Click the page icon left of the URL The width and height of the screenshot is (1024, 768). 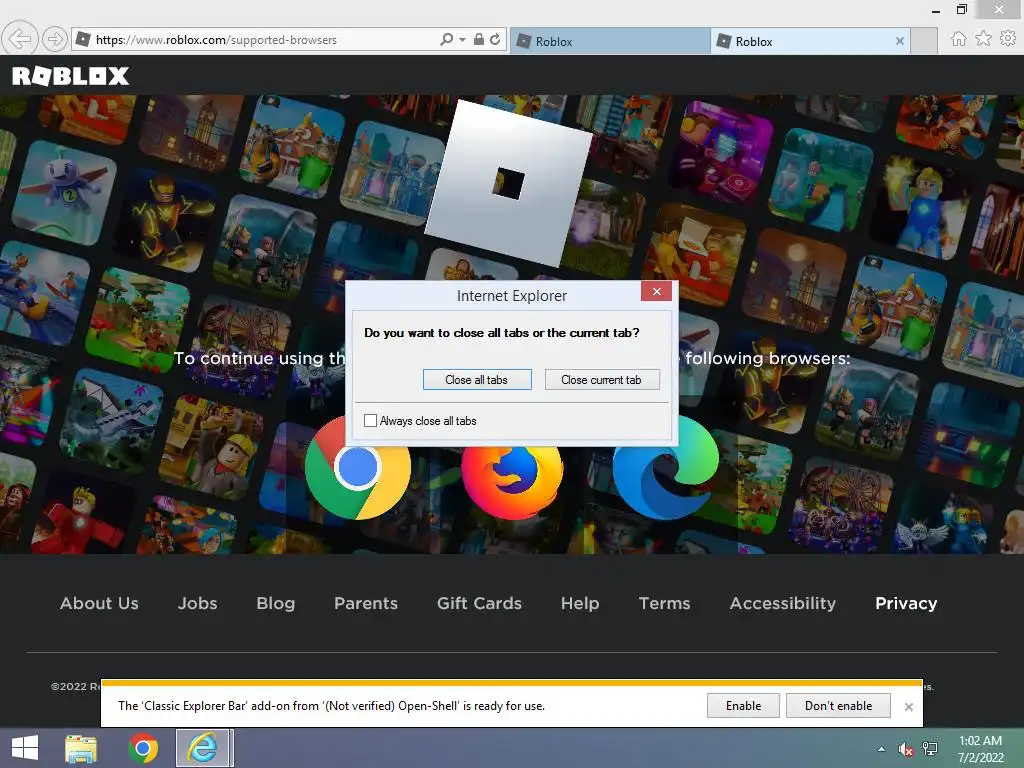point(82,40)
